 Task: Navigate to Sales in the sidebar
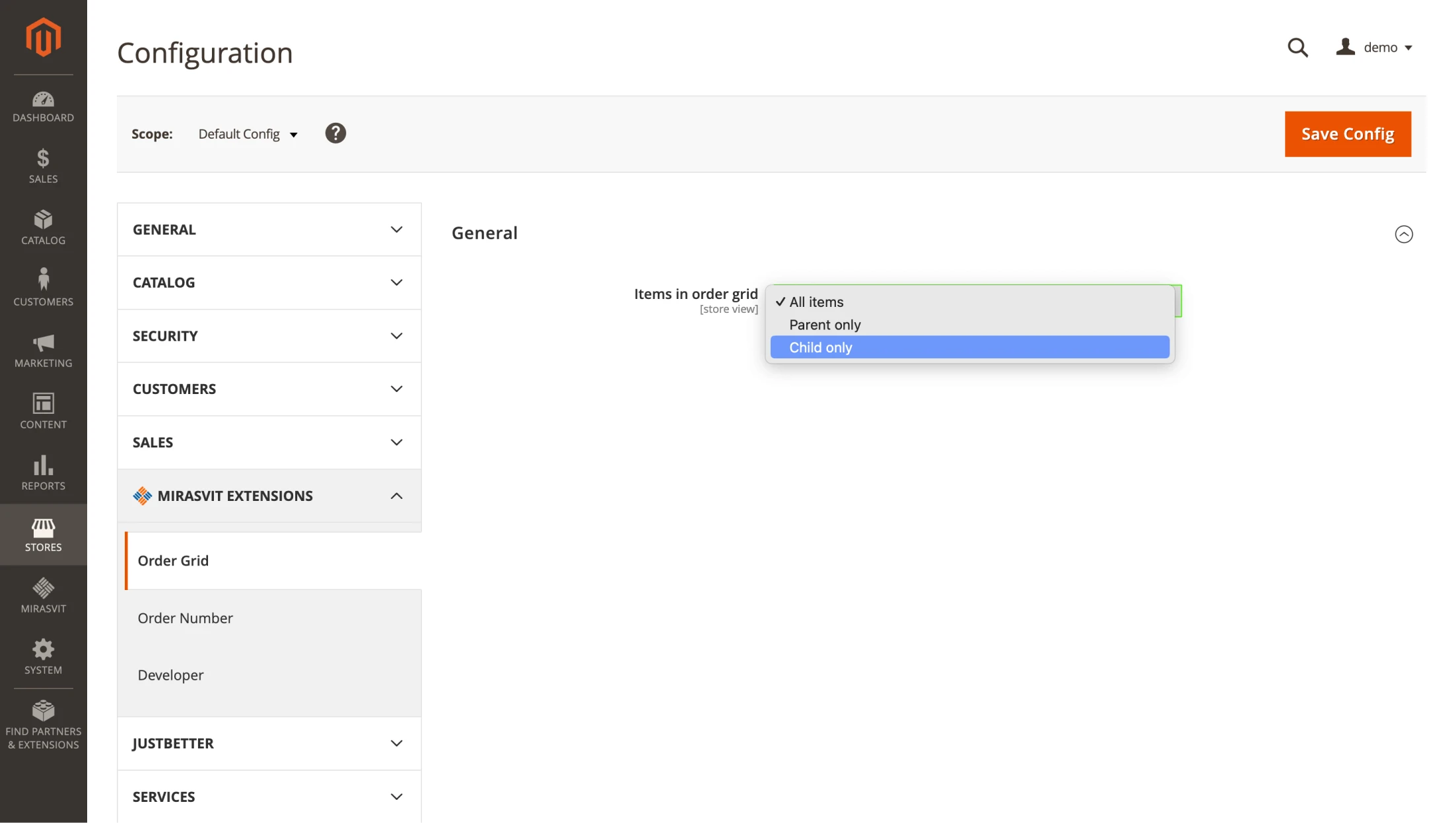click(x=43, y=165)
